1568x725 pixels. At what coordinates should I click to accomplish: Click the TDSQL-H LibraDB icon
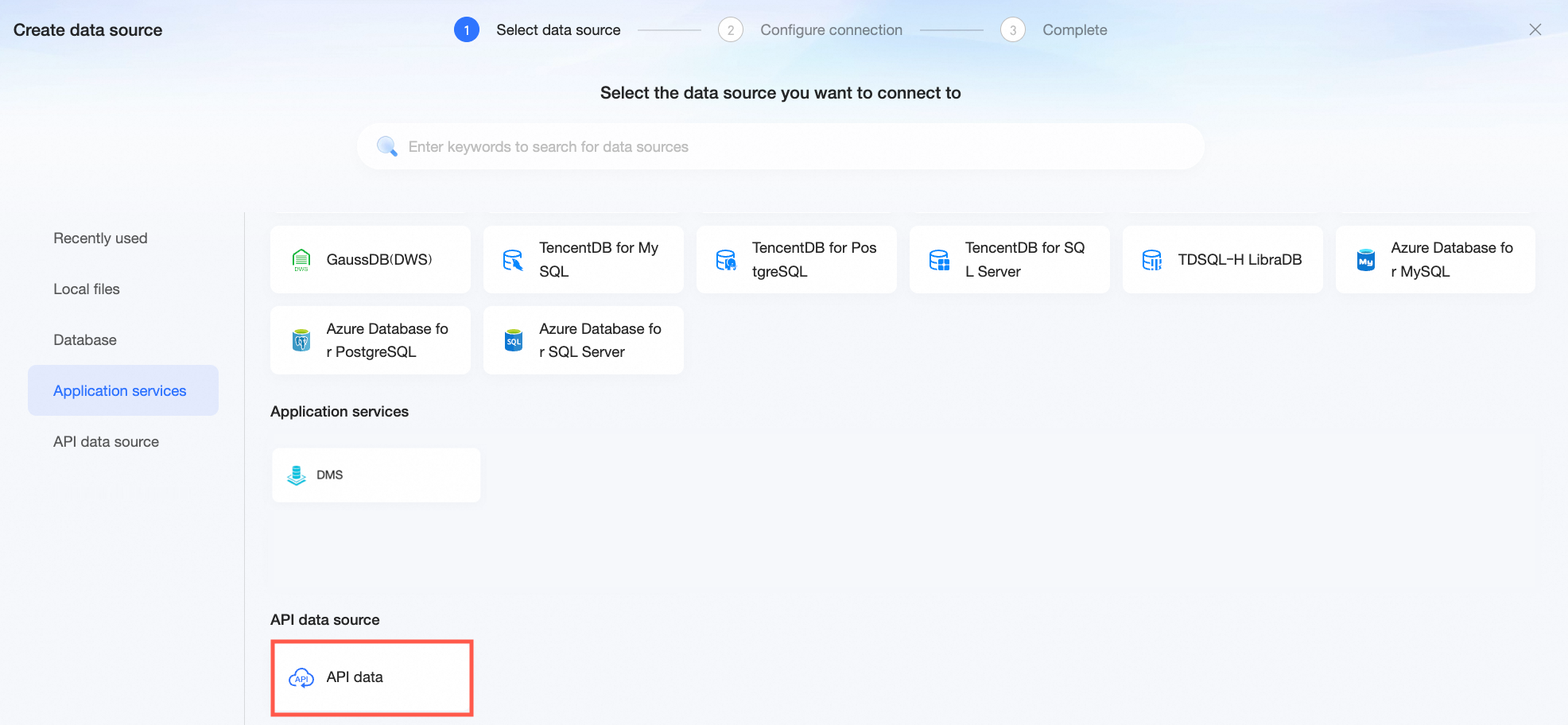tap(1152, 260)
